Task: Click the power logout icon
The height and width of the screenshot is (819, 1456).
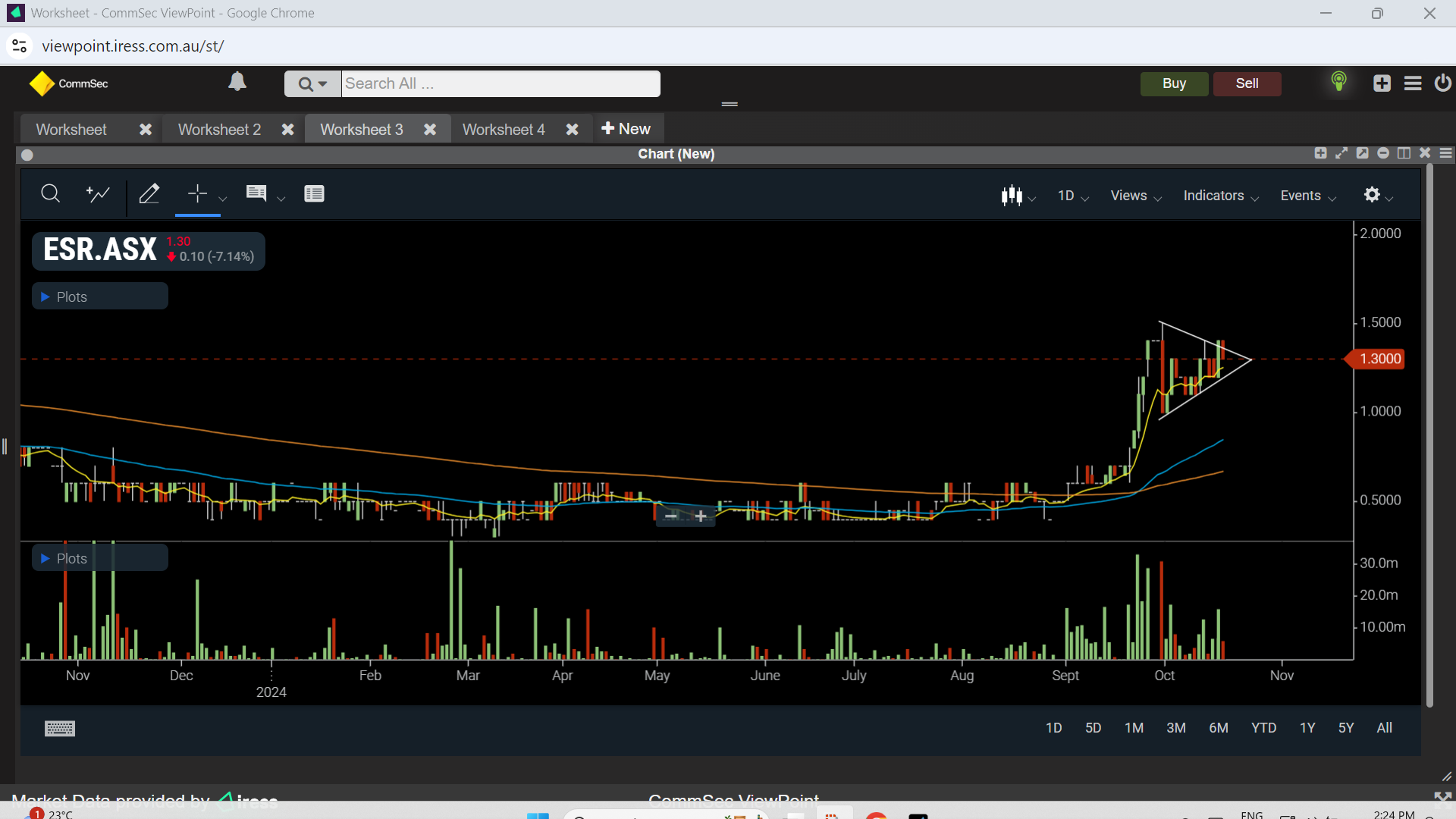Action: click(1443, 83)
